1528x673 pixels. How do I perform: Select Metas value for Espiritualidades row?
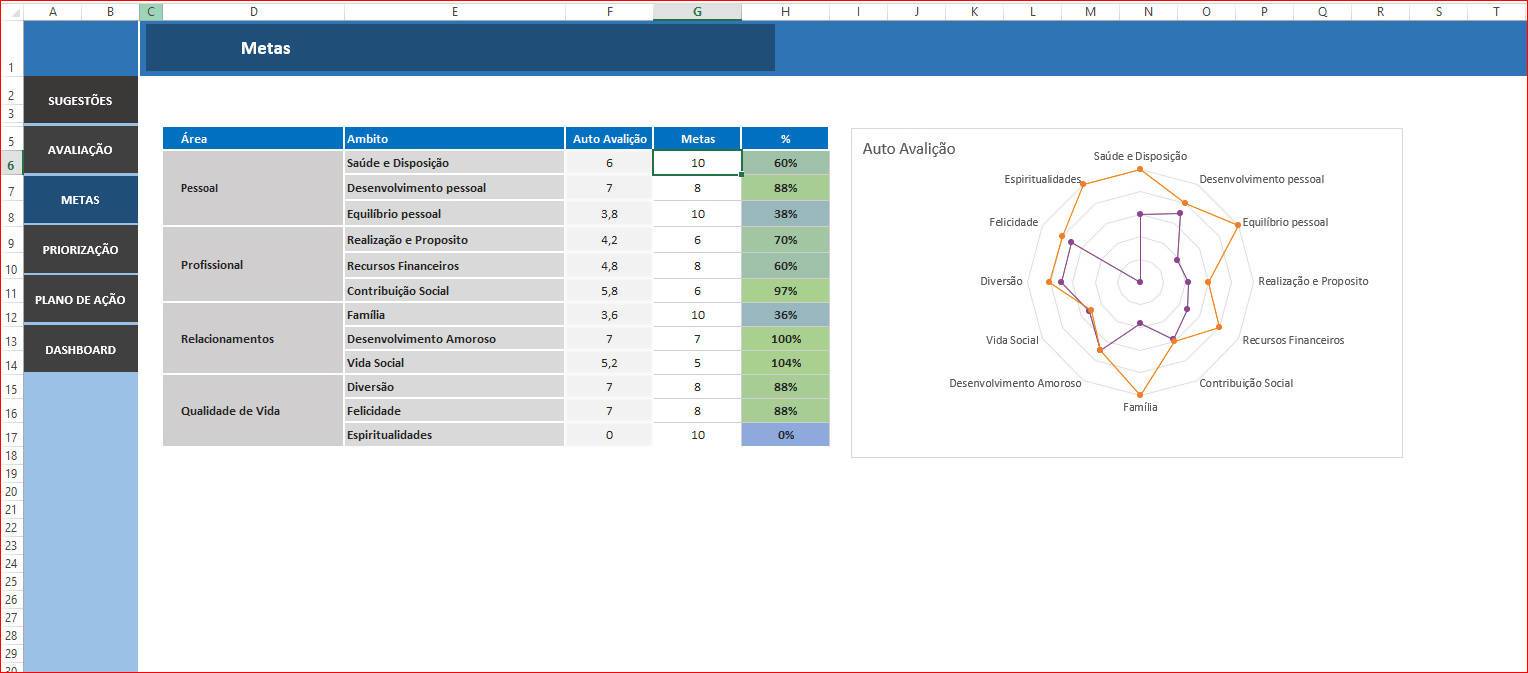pyautogui.click(x=697, y=435)
